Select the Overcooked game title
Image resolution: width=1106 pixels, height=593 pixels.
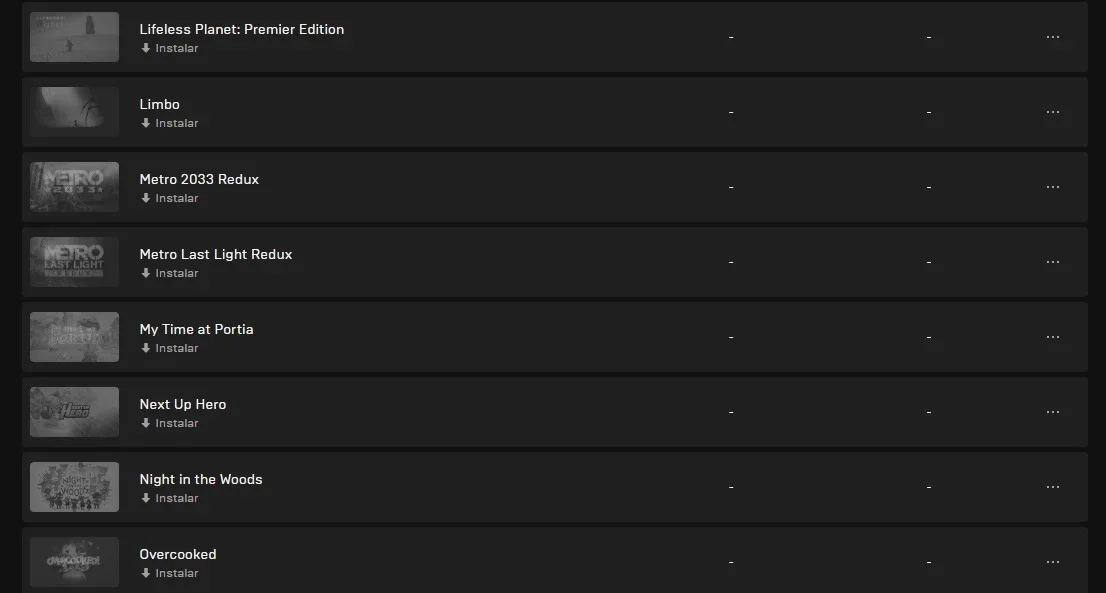tap(178, 554)
